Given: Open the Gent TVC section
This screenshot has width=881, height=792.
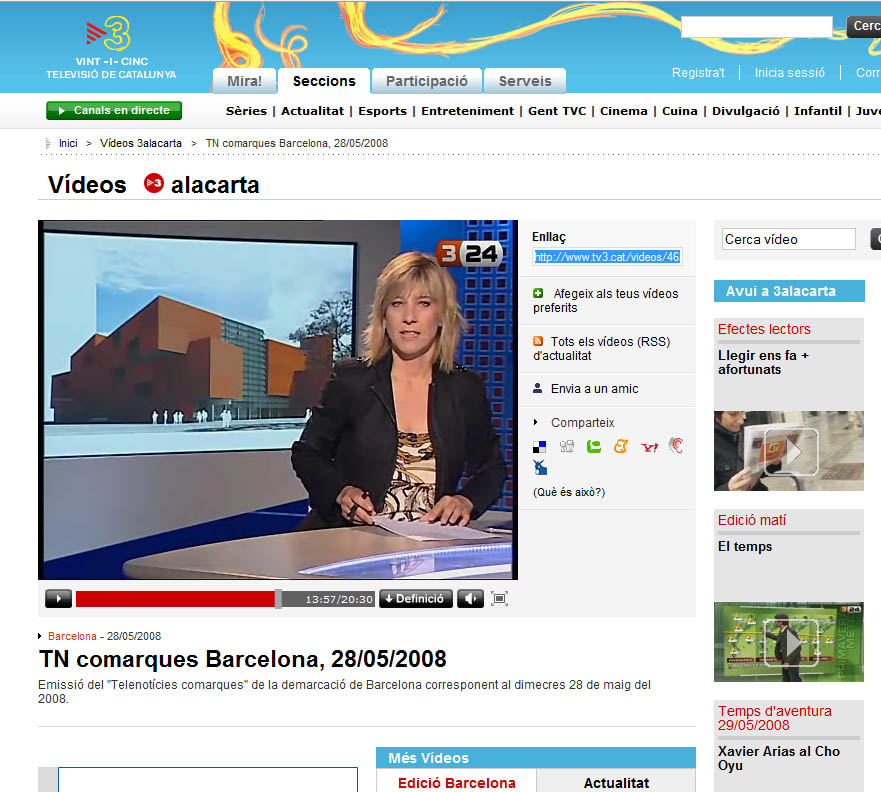Looking at the screenshot, I should click(x=557, y=111).
